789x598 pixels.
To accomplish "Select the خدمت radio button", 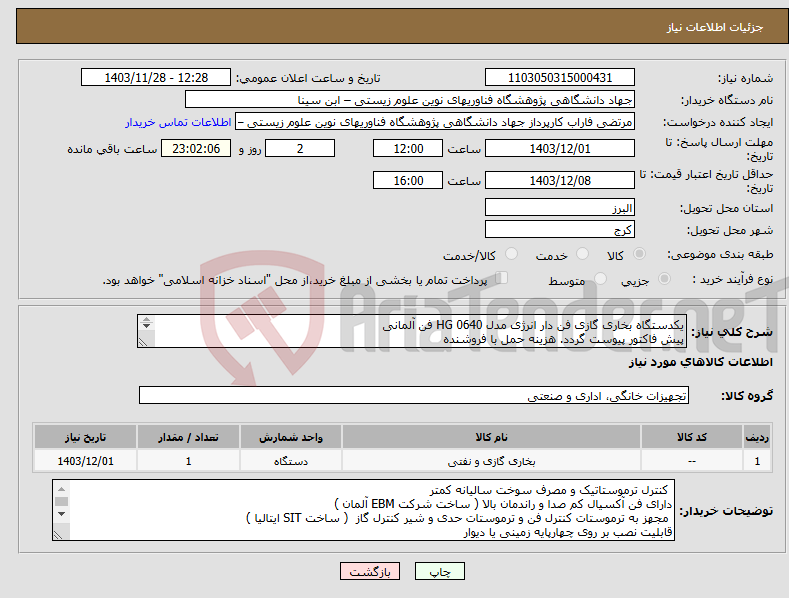I will click(582, 254).
